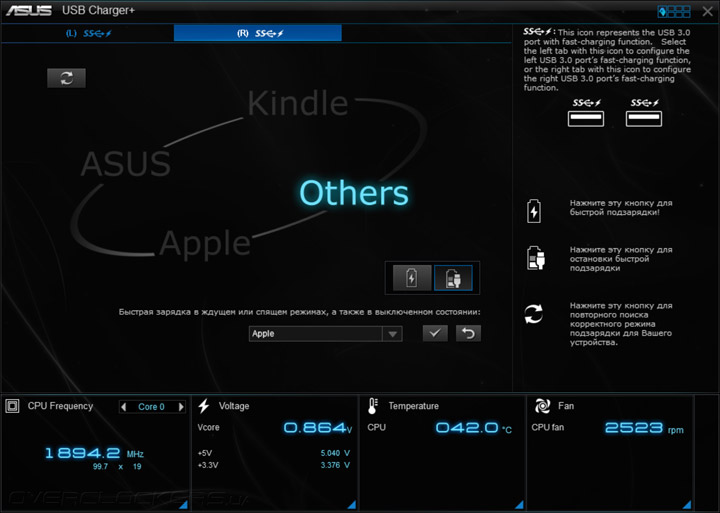Expand the CPU Frequency panel corner triangle
Viewport: 720px width, 513px height.
click(x=184, y=505)
